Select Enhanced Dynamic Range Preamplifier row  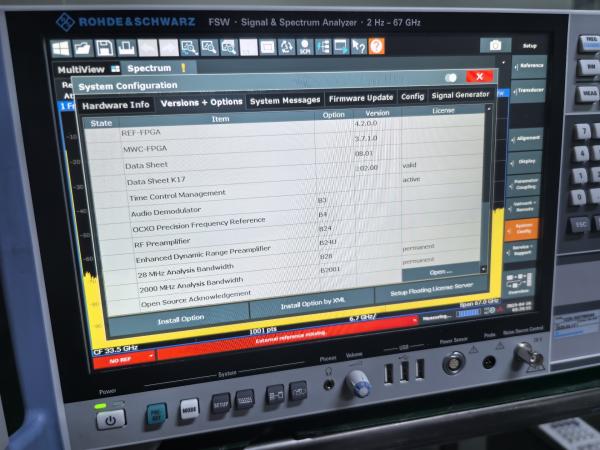coord(290,249)
